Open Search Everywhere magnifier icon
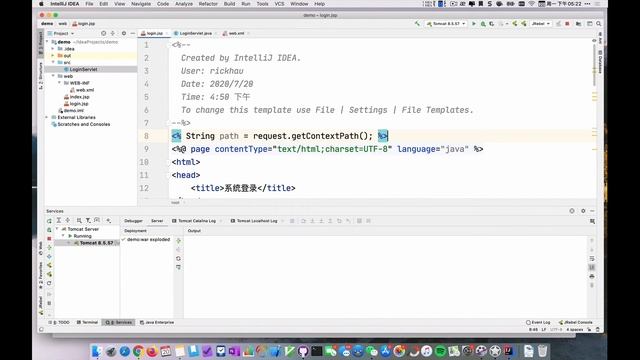Image resolution: width=640 pixels, height=360 pixels. click(x=598, y=24)
